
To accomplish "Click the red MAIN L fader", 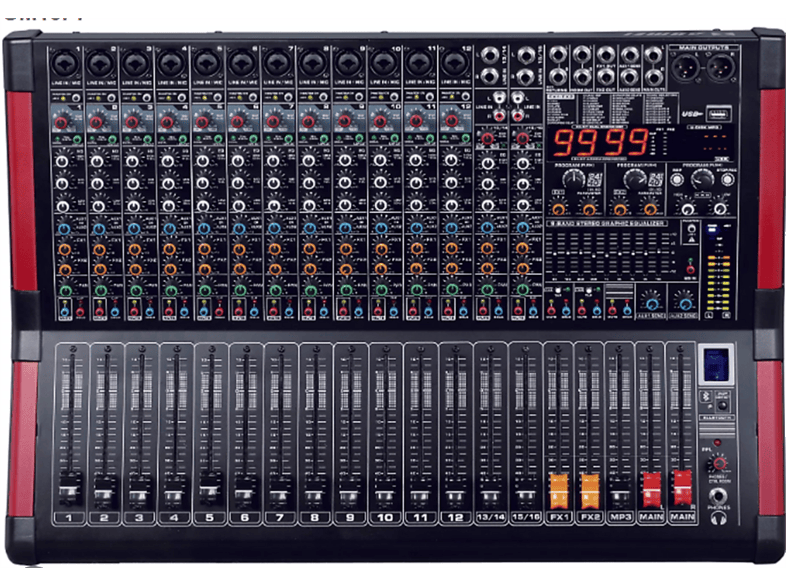I will [x=652, y=488].
